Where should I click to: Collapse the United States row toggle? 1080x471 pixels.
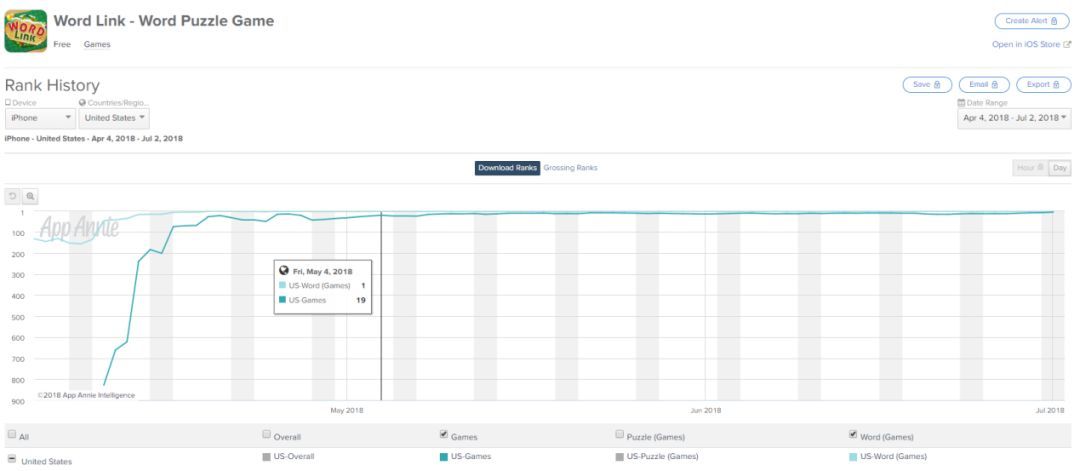point(11,459)
